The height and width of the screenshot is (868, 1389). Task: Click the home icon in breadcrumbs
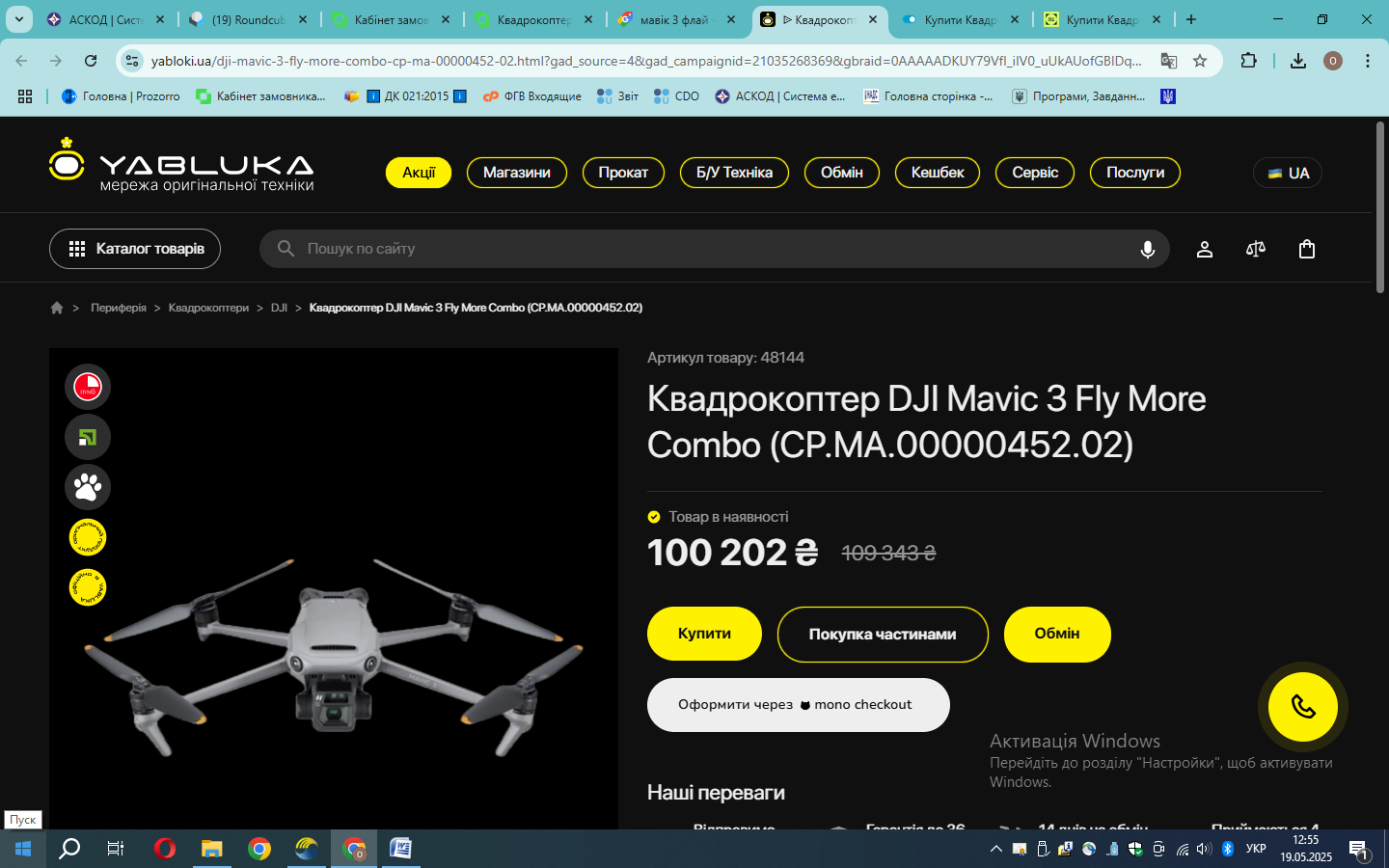[57, 308]
